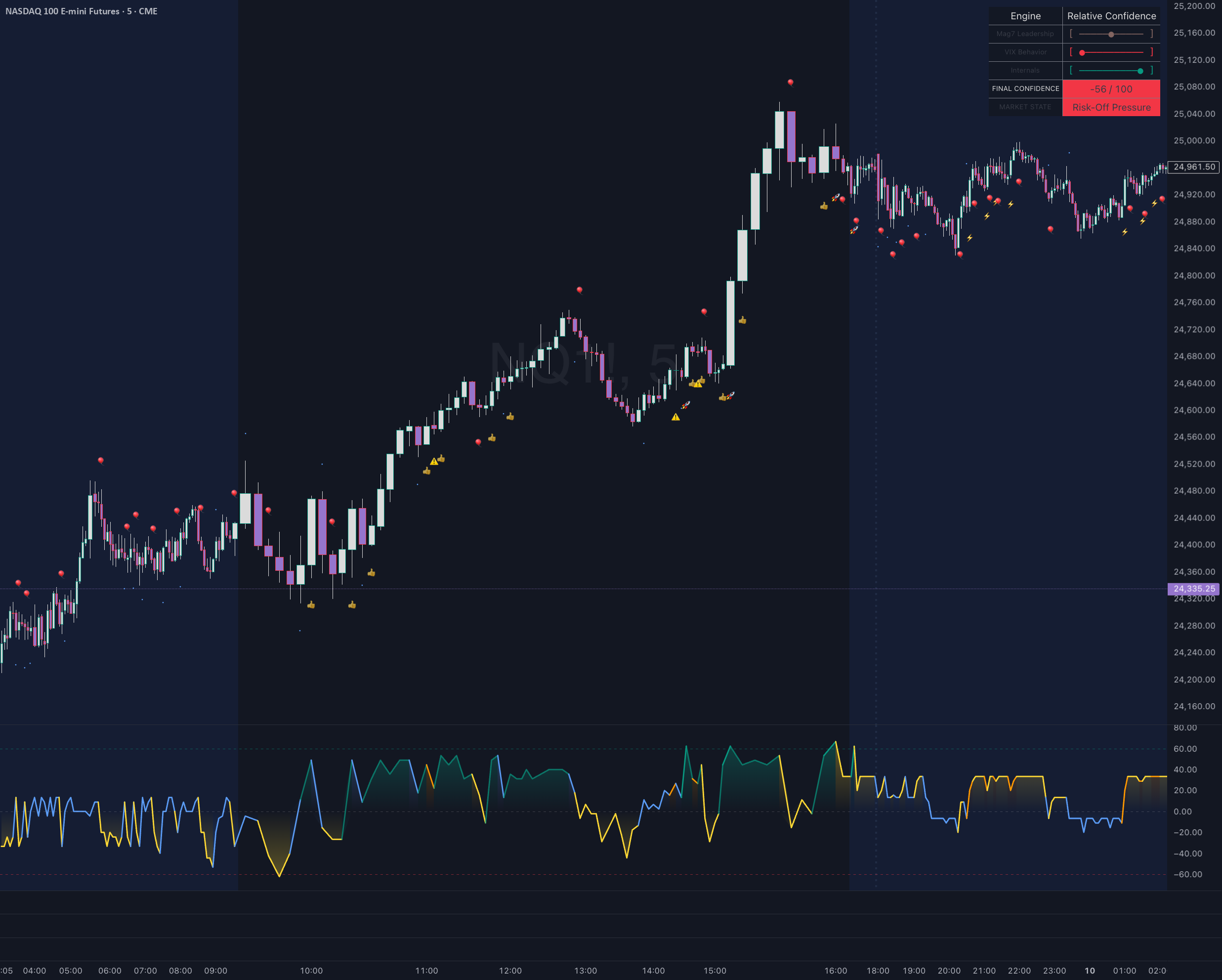Click the thumbs-up near the 24,360 level
1222x980 pixels.
pyautogui.click(x=371, y=572)
